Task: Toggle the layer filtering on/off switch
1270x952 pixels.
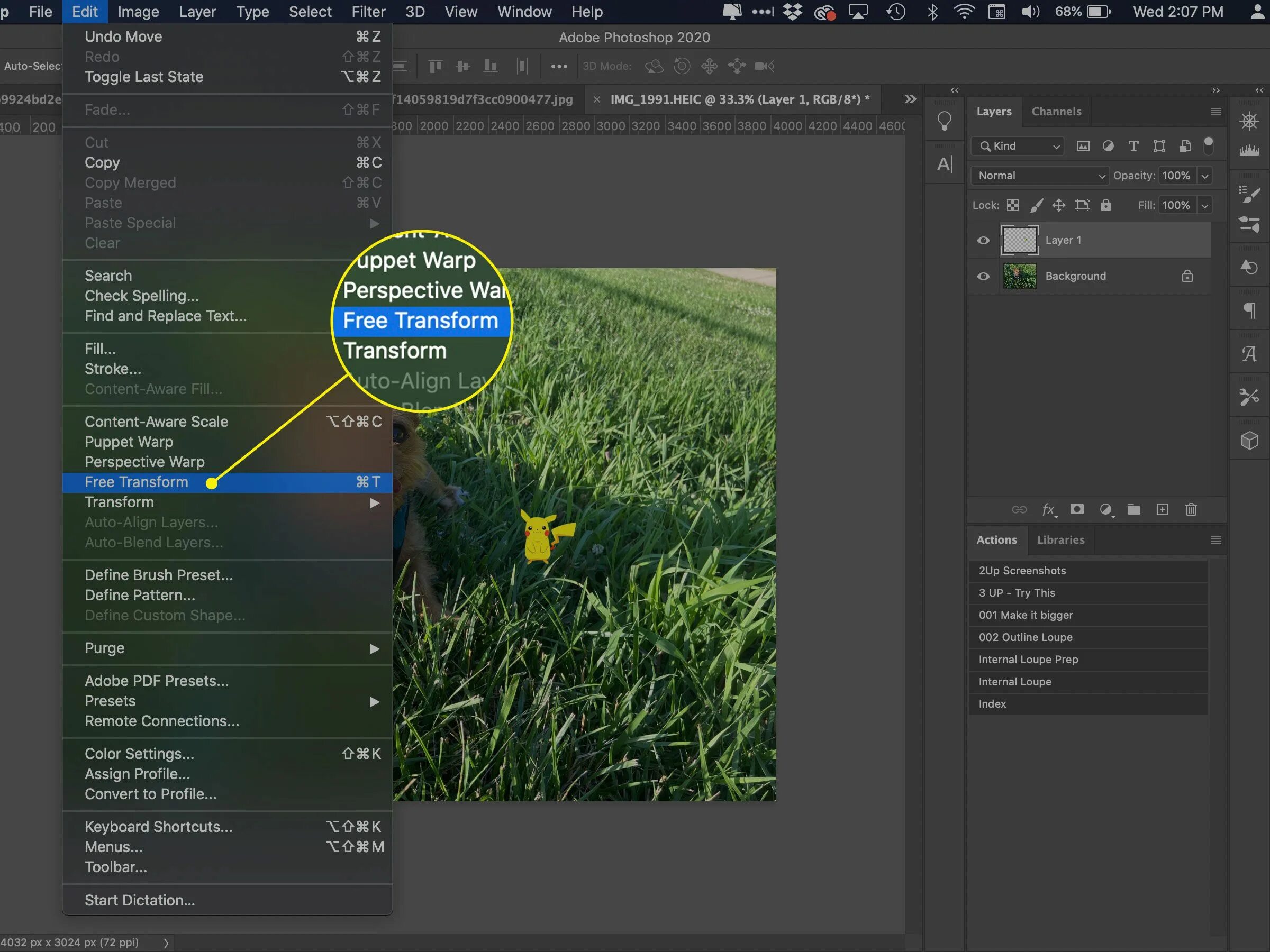Action: (x=1208, y=145)
